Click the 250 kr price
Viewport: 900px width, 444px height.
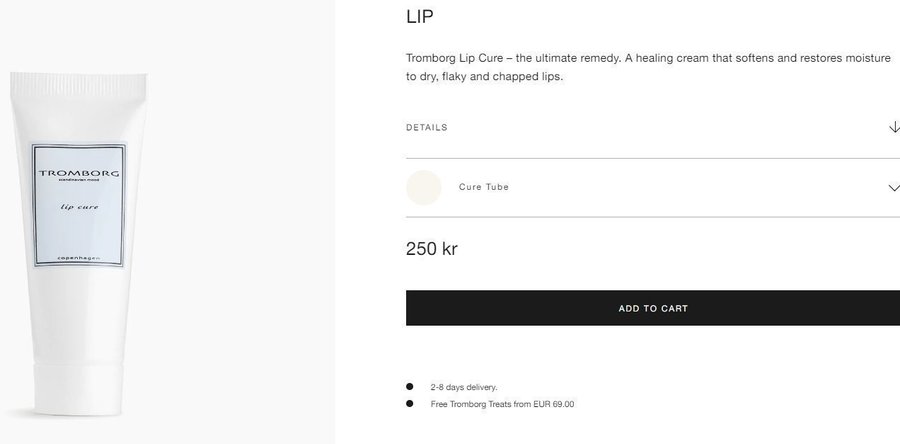(x=432, y=249)
